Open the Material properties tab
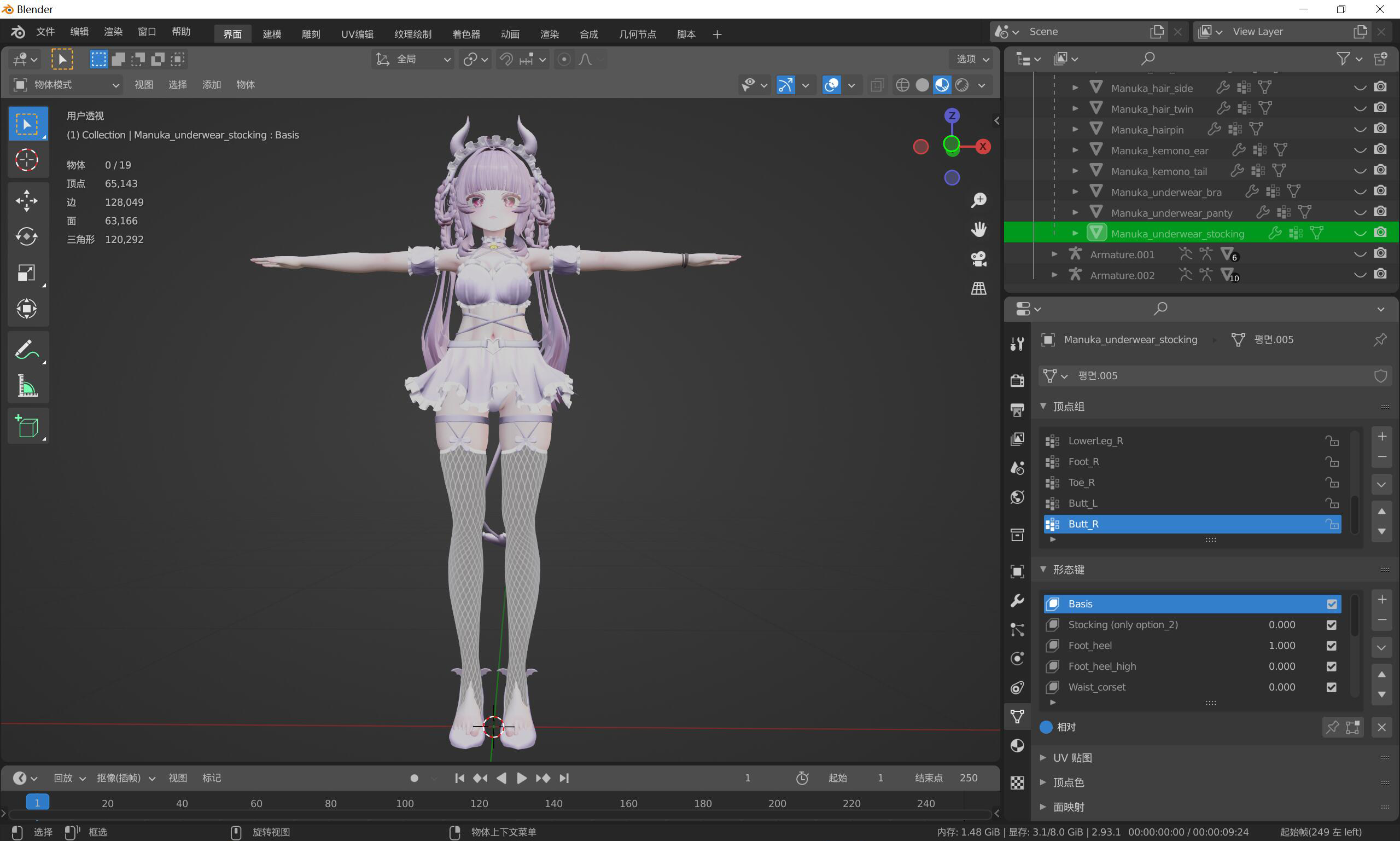1400x841 pixels. click(1017, 746)
